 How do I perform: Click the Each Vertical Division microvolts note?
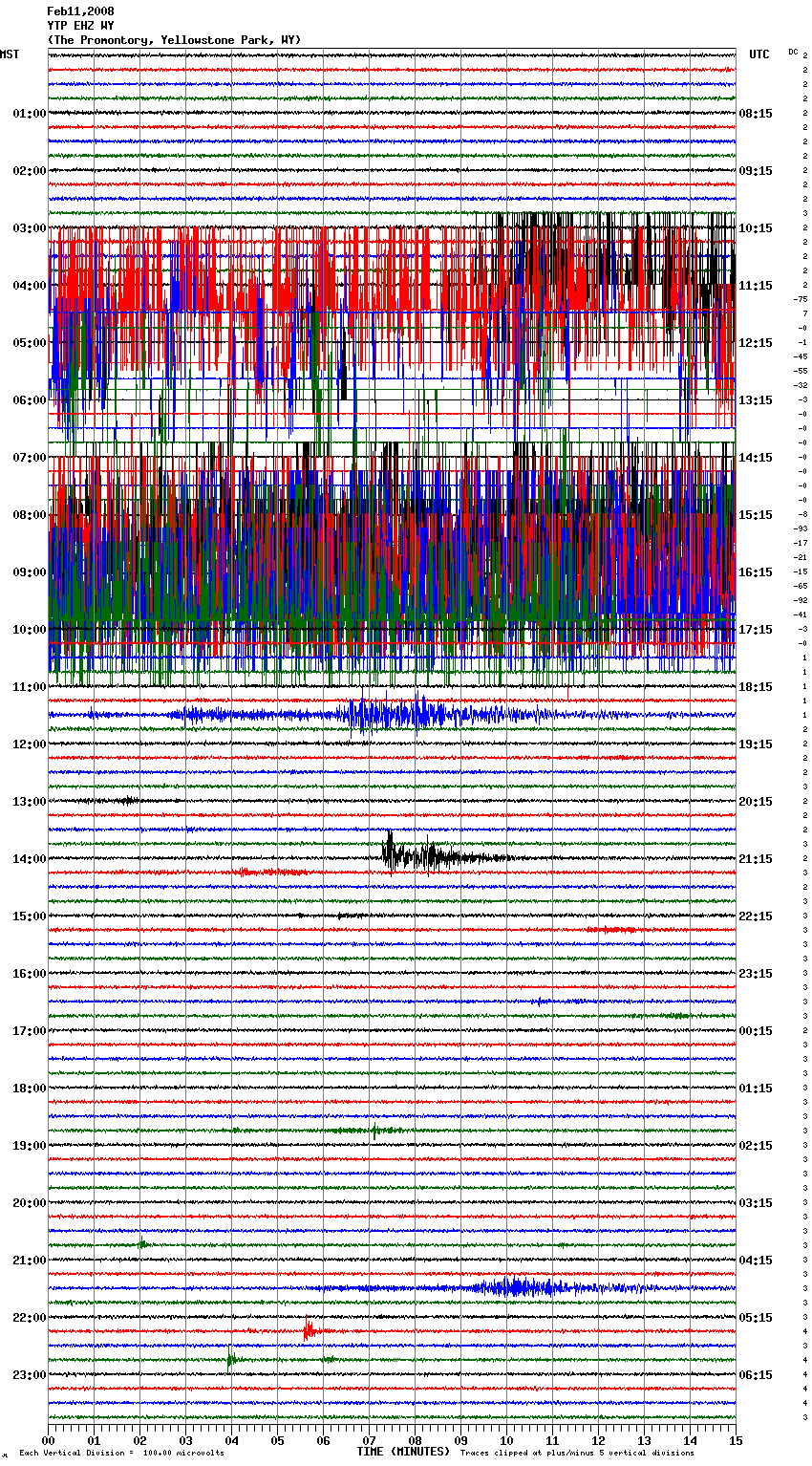122,1454
